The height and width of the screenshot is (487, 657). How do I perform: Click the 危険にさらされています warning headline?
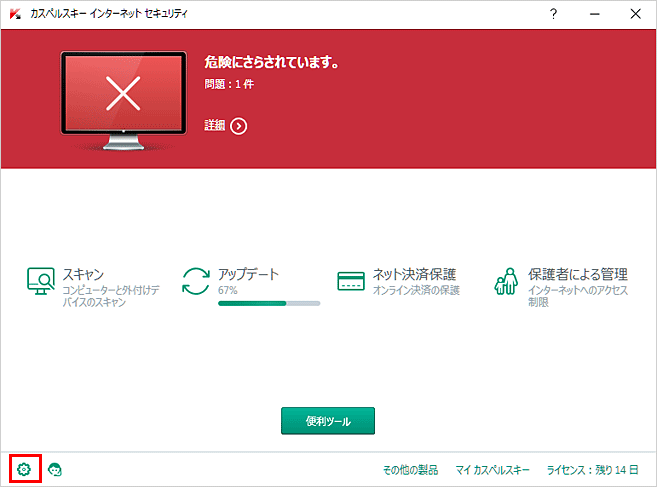271,62
